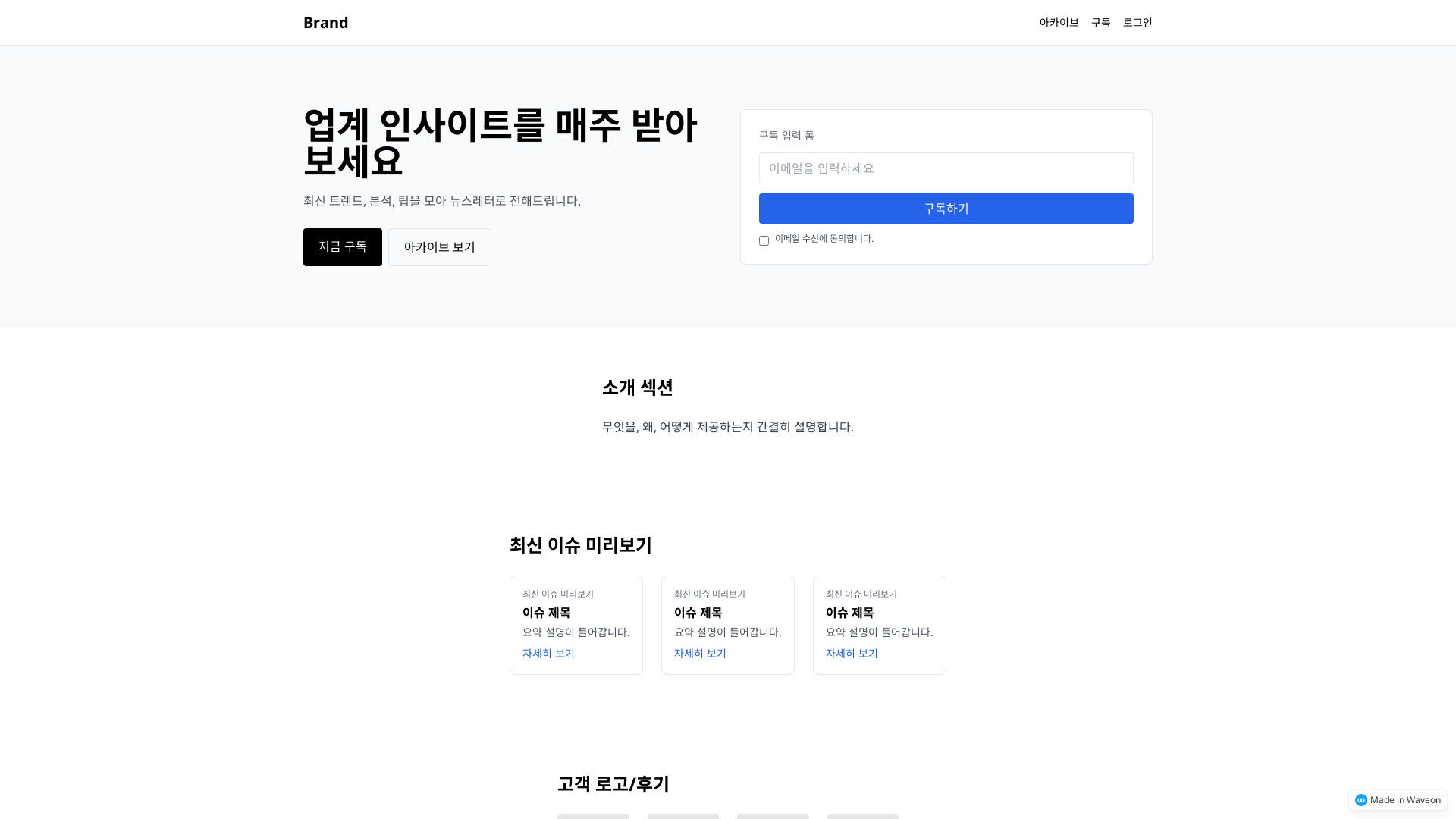1456x819 pixels.
Task: Open the 아카이브 menu item
Action: point(1059,22)
